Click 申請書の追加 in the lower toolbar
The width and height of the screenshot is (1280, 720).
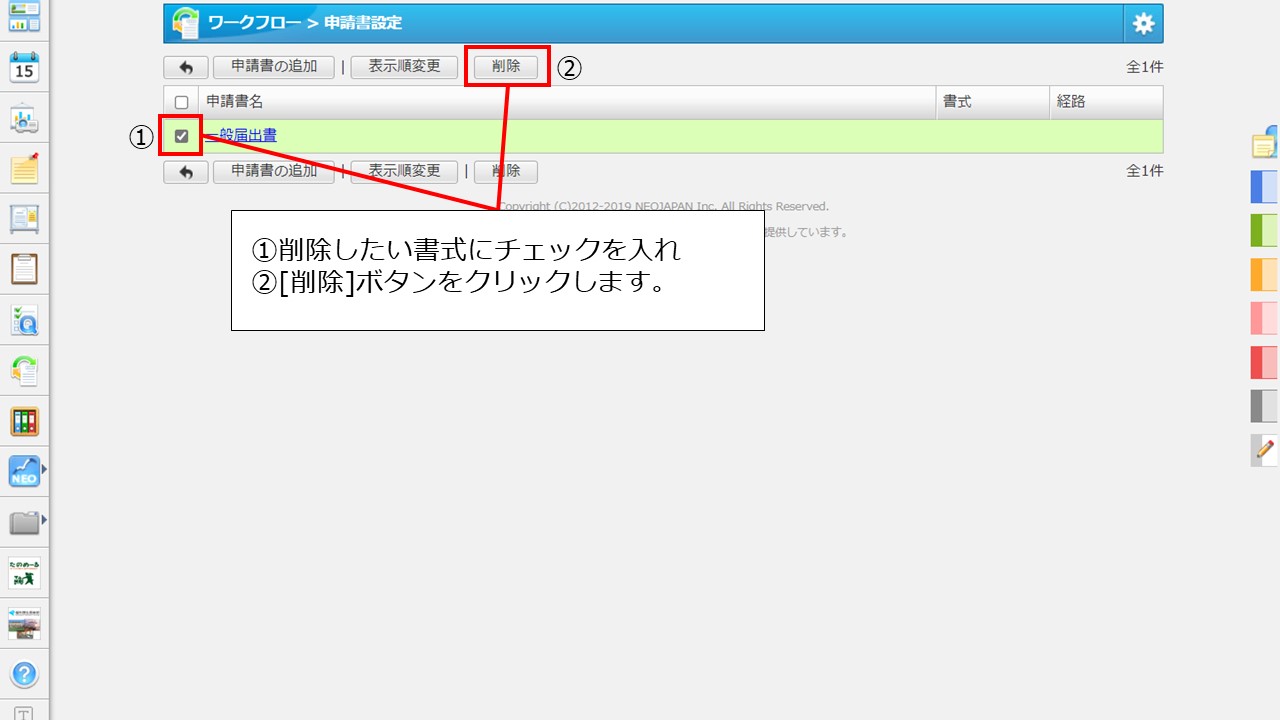274,171
